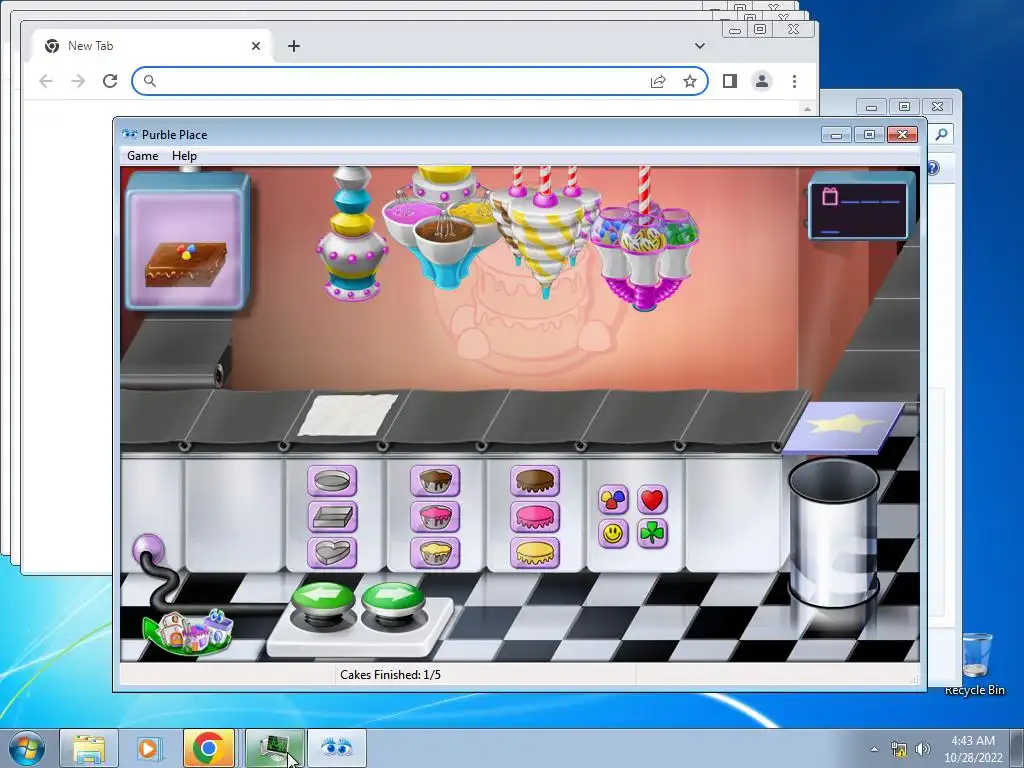This screenshot has height=768, width=1024.
Task: Open the Help menu
Action: pos(184,155)
